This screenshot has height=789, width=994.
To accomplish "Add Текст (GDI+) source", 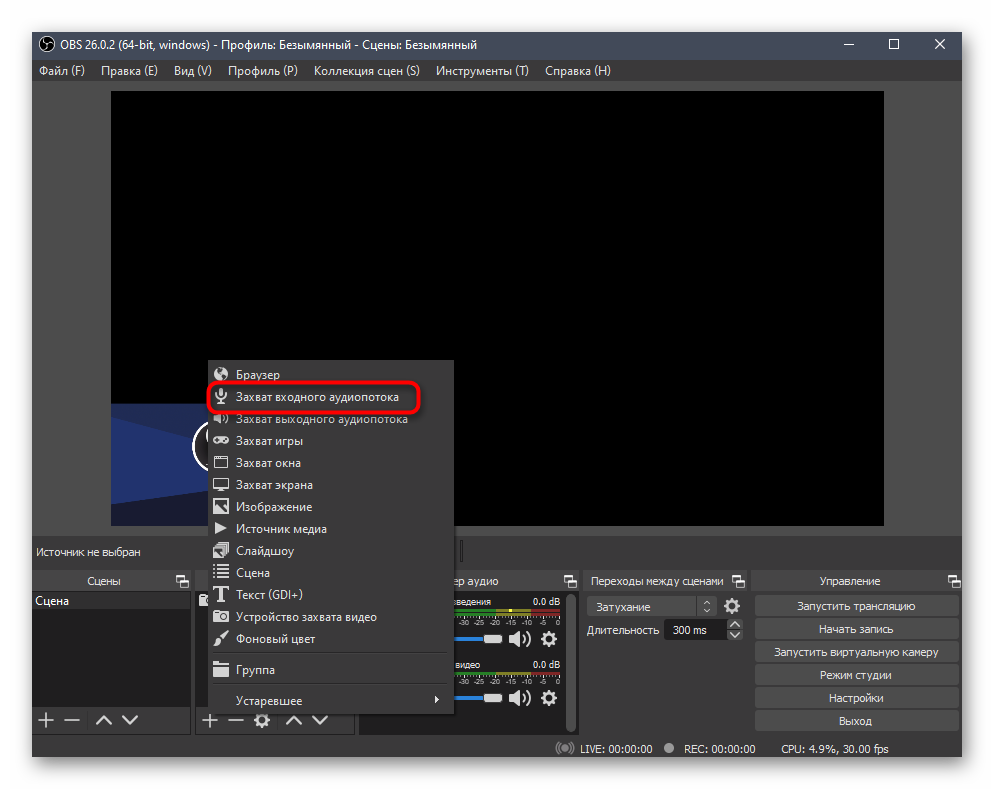I will click(x=330, y=594).
